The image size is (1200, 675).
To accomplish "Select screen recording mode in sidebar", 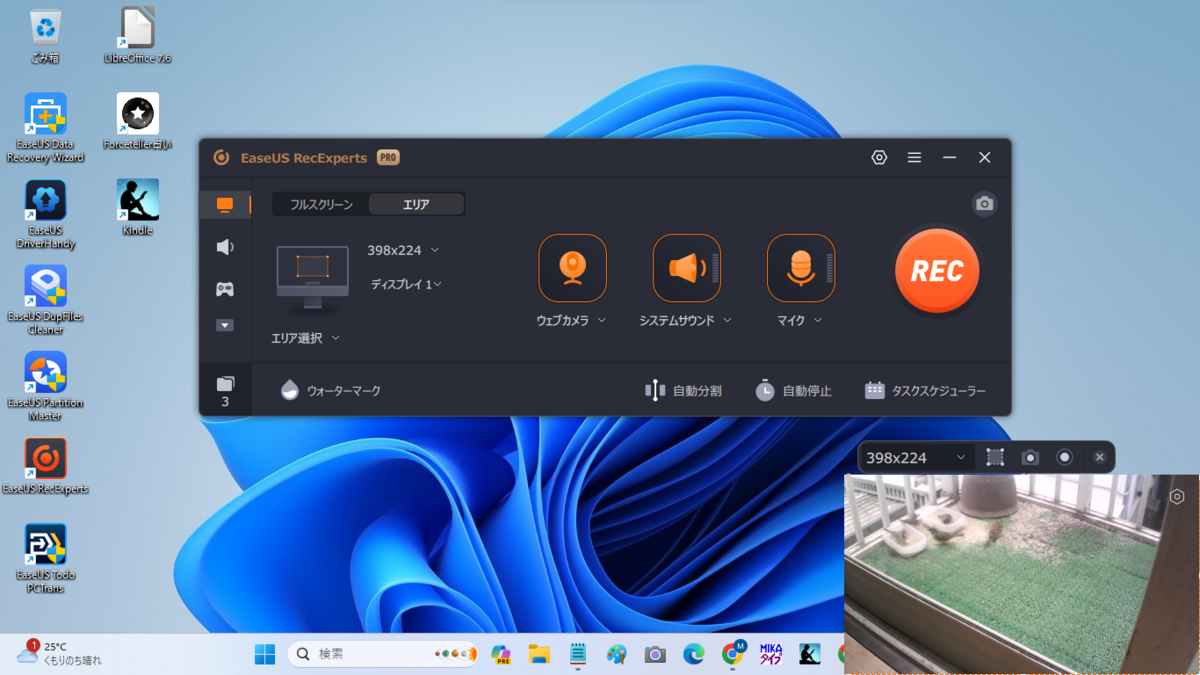I will coord(225,205).
